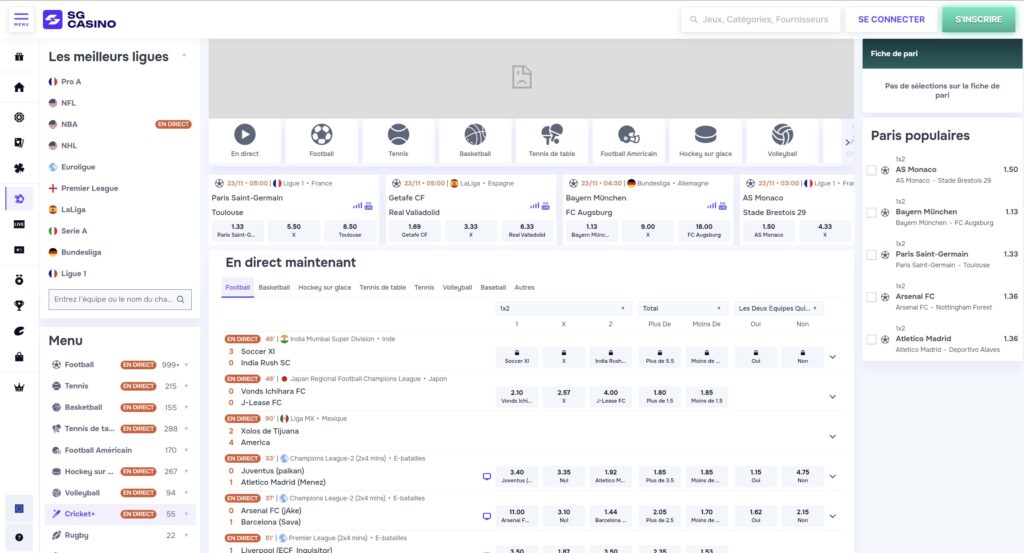Screen dimensions: 1024x553
Task: Expand the Vonds Ichihara FC match row
Action: click(x=833, y=397)
